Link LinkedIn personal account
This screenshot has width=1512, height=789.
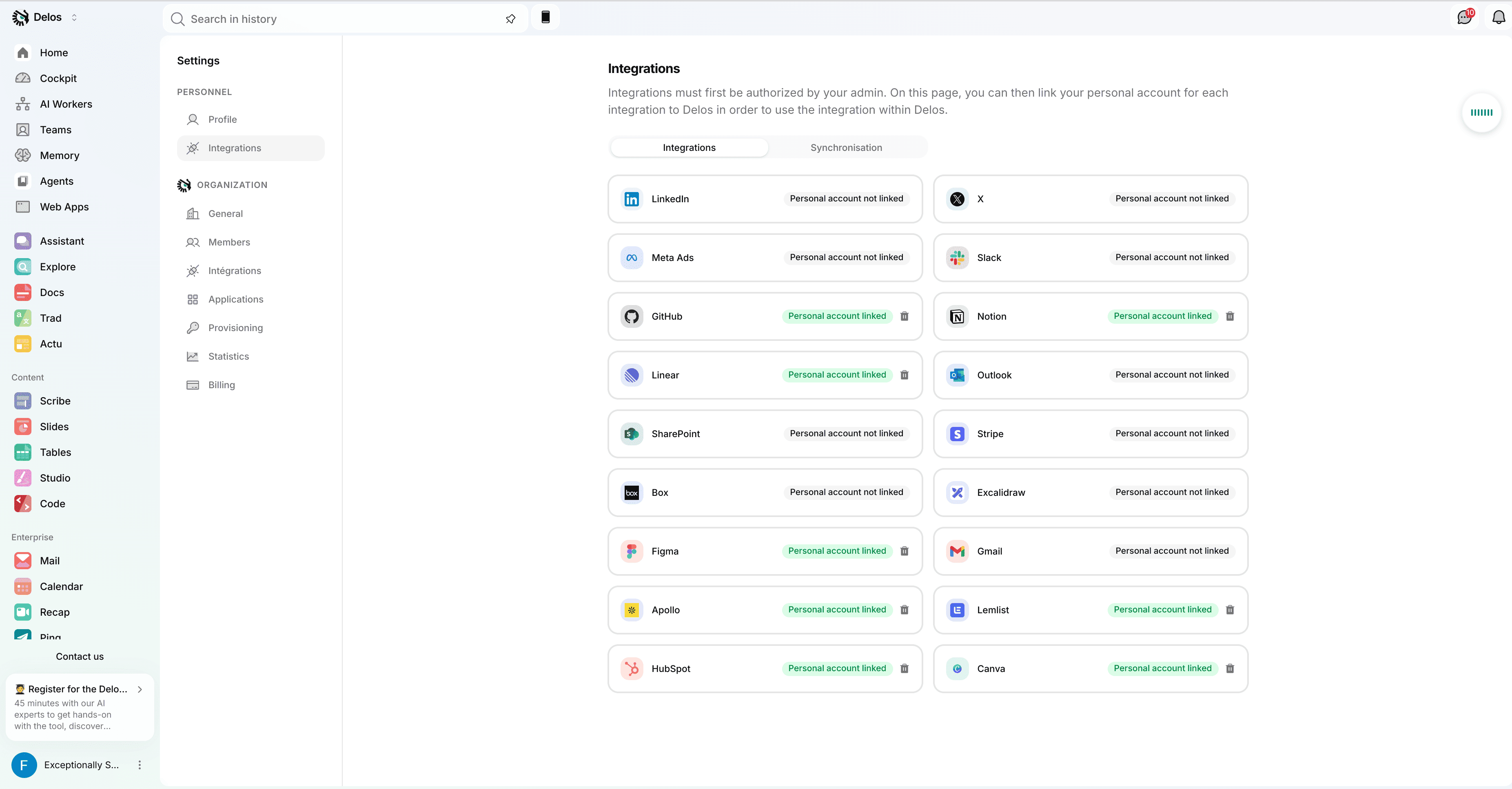847,199
